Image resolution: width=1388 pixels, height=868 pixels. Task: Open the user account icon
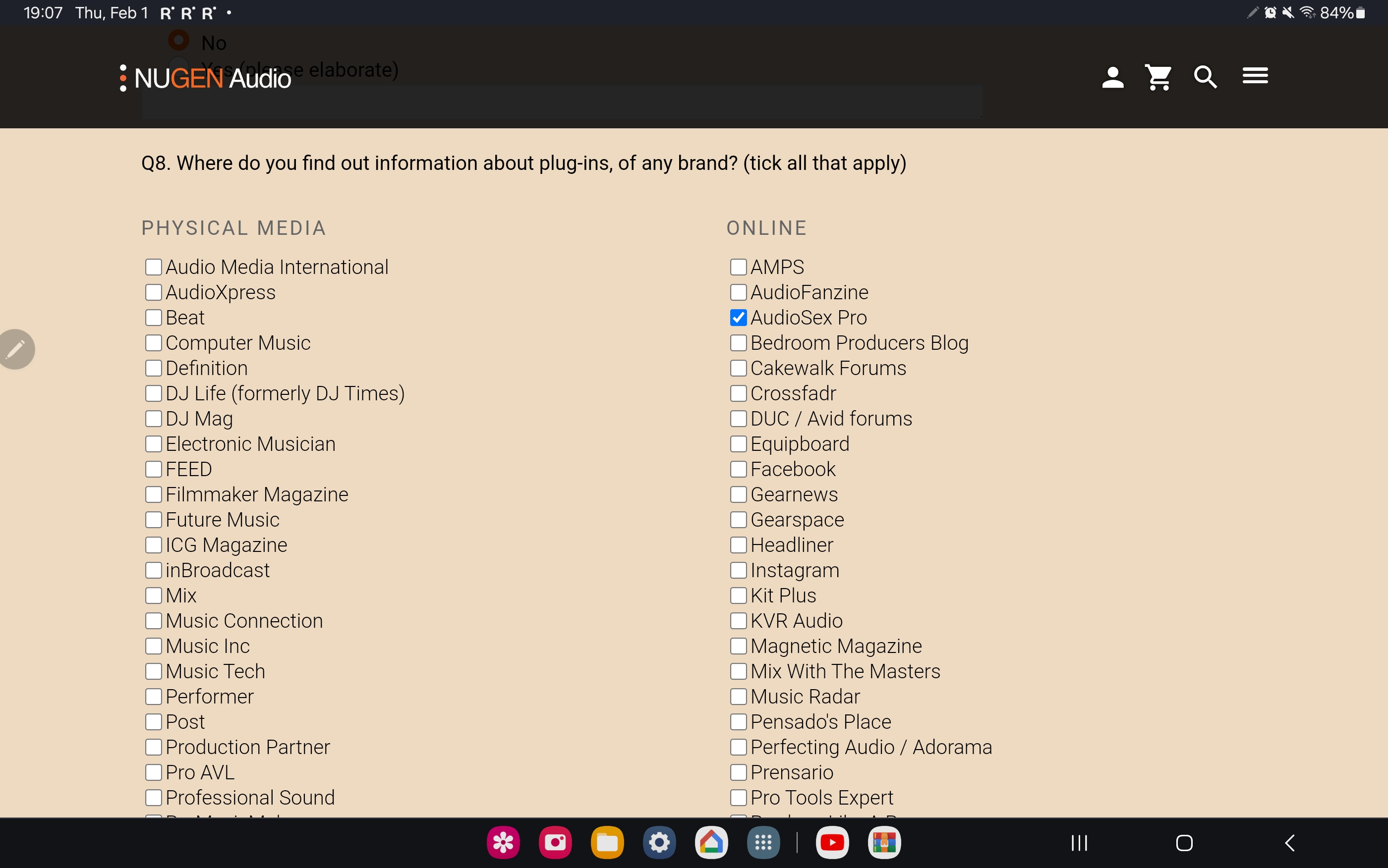(x=1112, y=77)
